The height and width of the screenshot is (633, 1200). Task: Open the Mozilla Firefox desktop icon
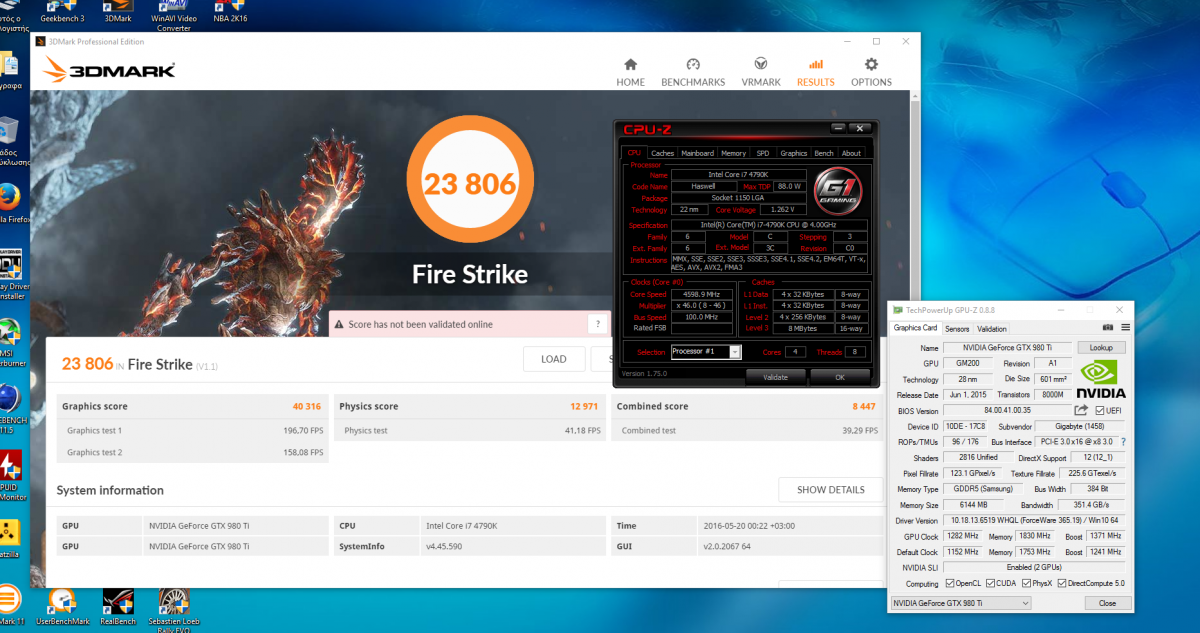pyautogui.click(x=11, y=200)
